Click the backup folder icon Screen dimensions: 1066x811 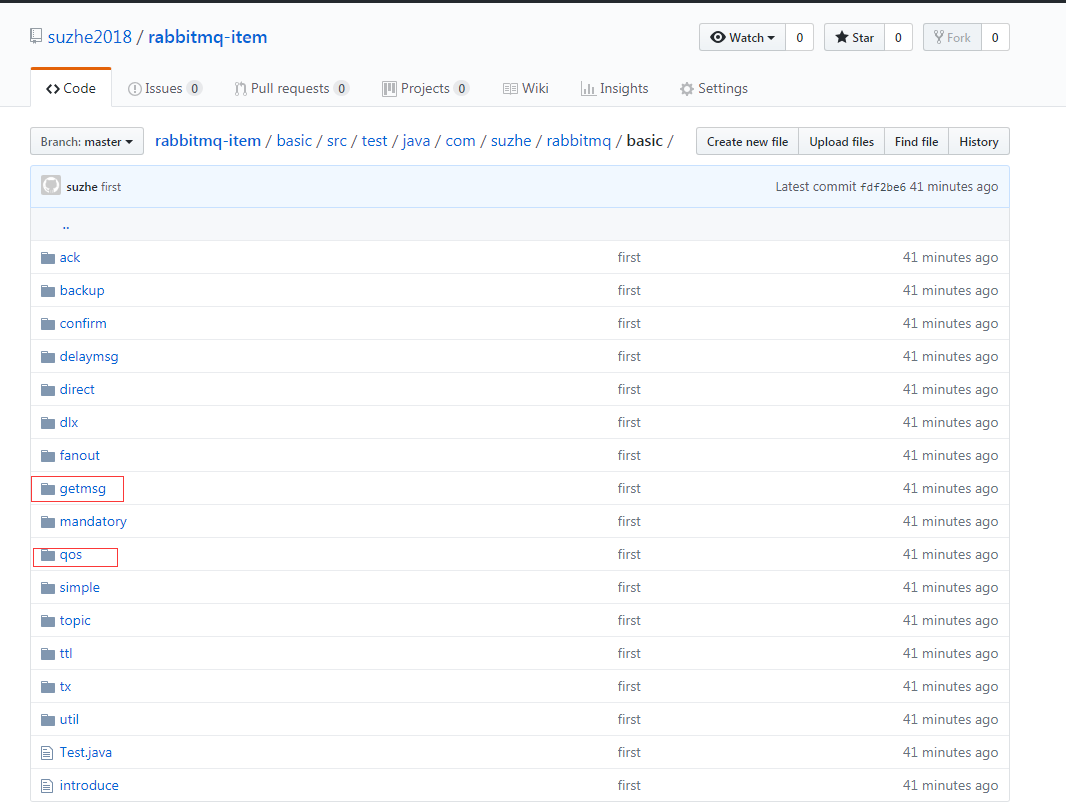click(48, 291)
